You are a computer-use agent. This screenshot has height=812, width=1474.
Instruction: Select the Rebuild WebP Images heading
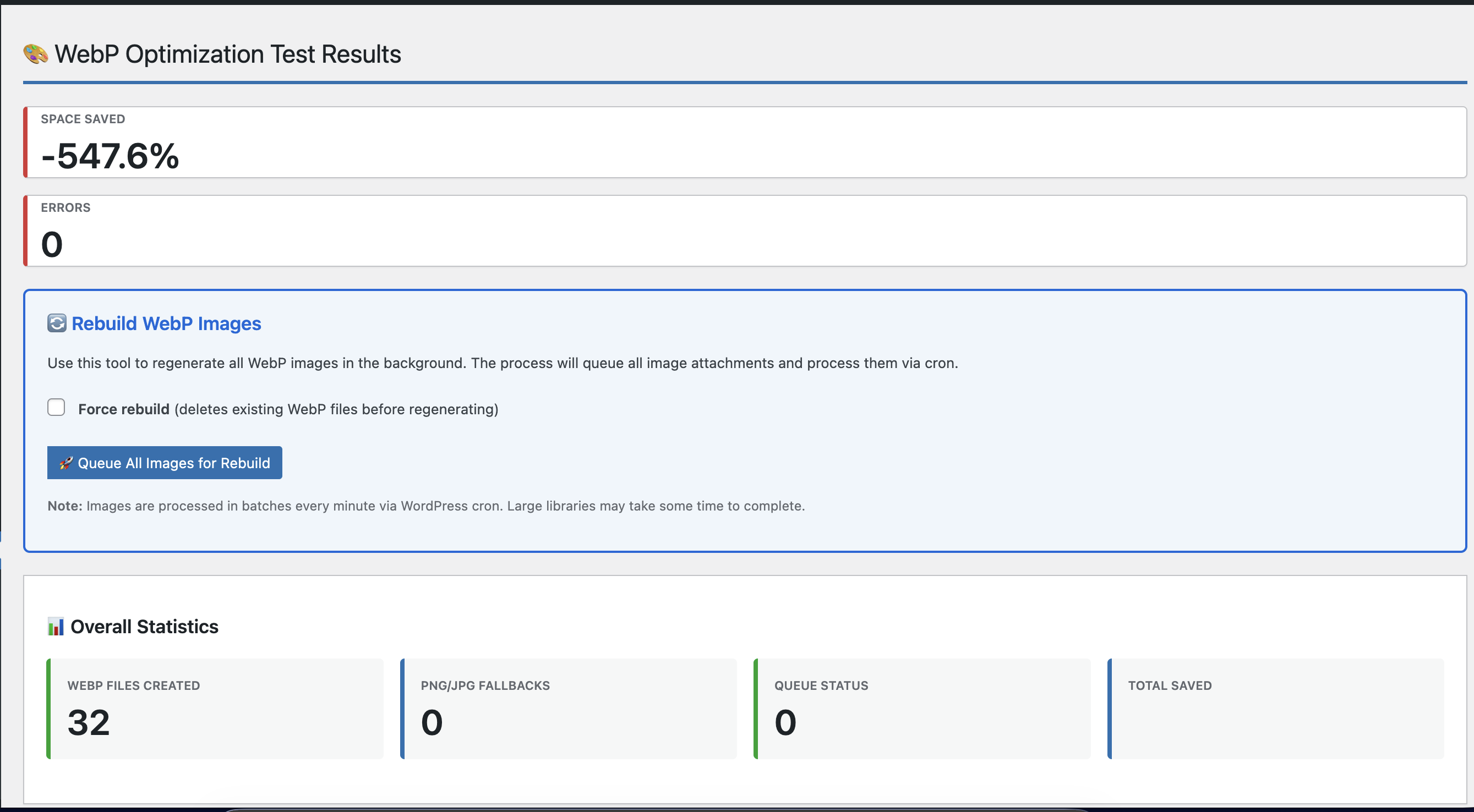(x=166, y=323)
